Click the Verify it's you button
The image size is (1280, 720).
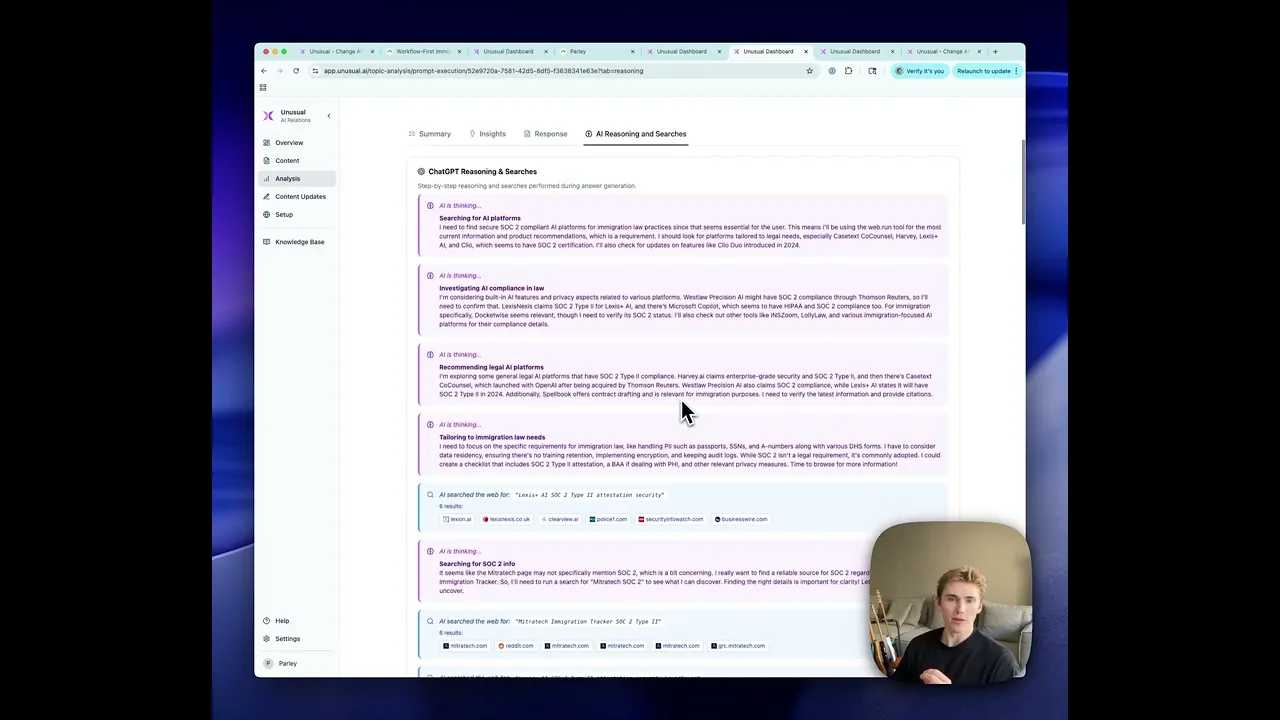tap(919, 71)
